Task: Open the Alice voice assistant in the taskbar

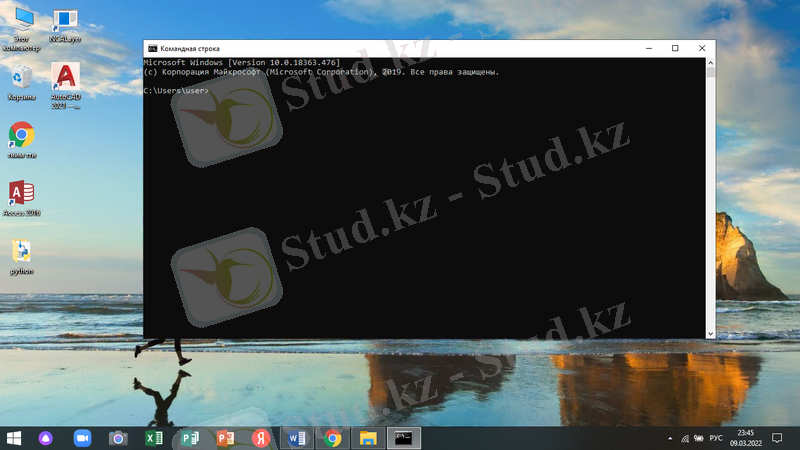Action: (x=45, y=438)
